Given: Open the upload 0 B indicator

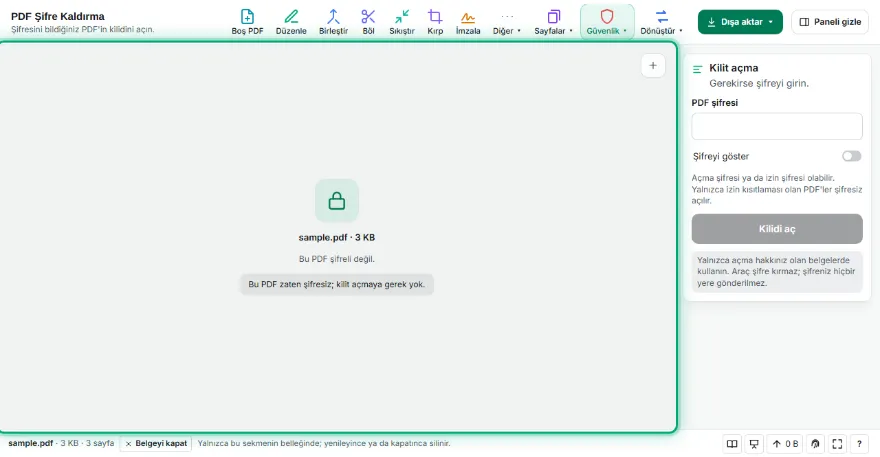Looking at the screenshot, I should pyautogui.click(x=785, y=444).
